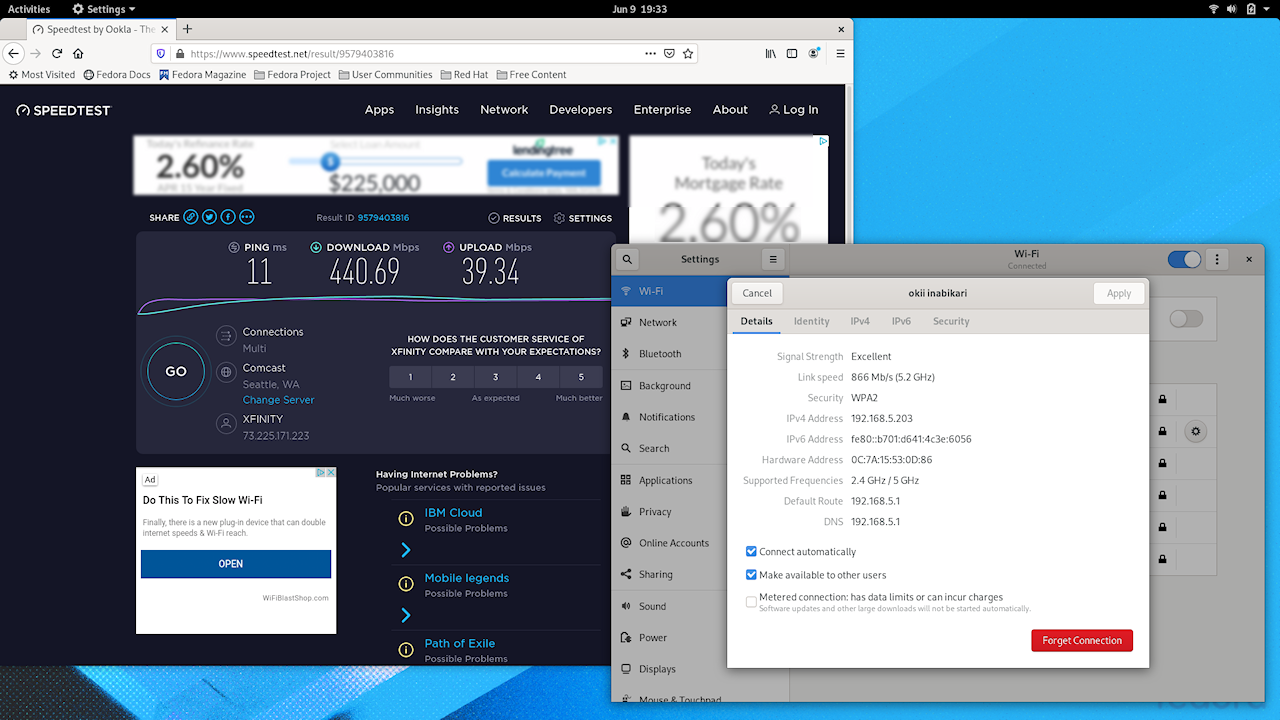The height and width of the screenshot is (720, 1280).
Task: Click the search icon in Settings header
Action: pos(627,259)
